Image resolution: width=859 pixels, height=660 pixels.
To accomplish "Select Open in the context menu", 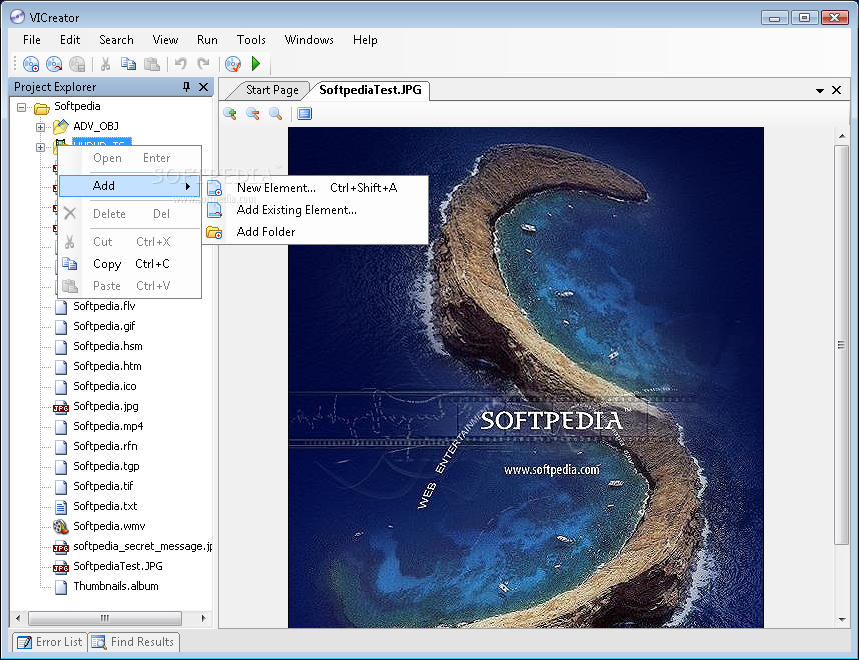I will (130, 158).
